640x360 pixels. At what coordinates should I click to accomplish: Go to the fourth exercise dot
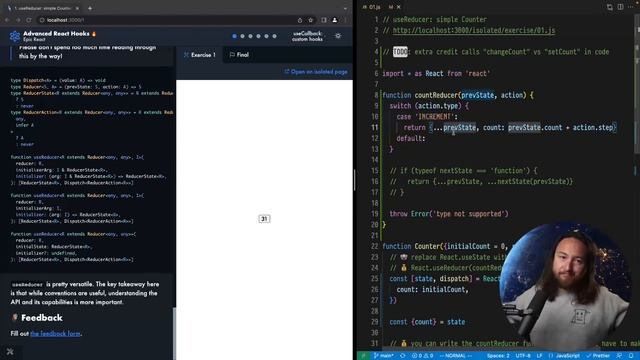(x=258, y=36)
